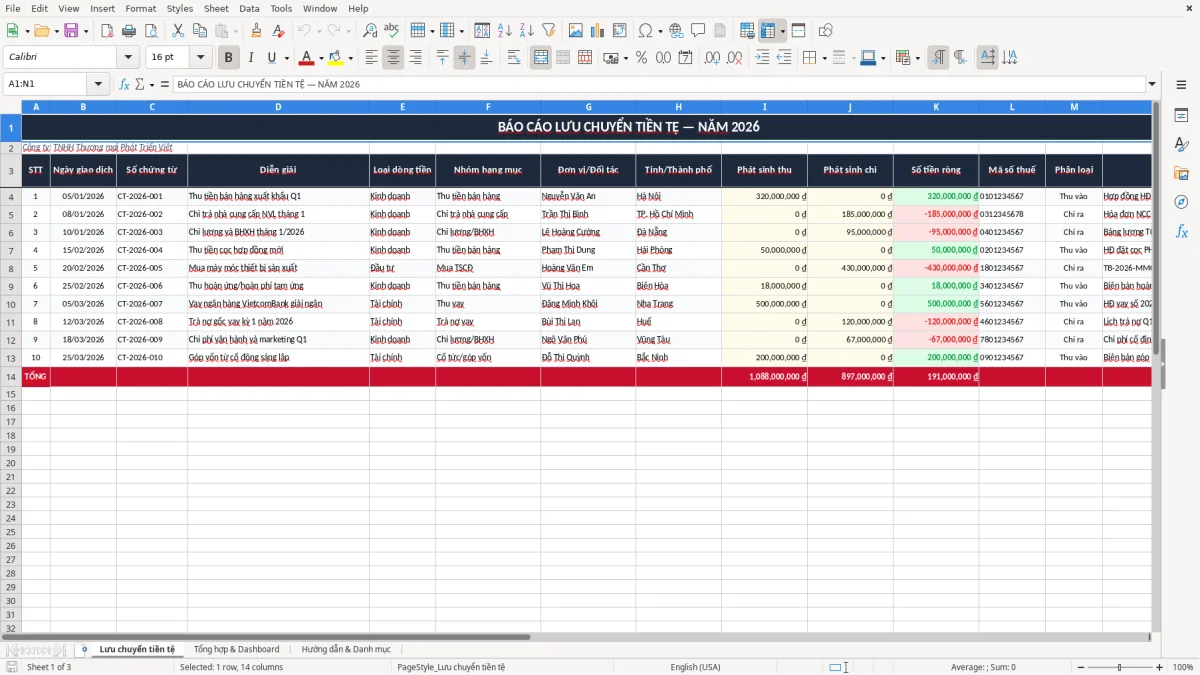Image resolution: width=1200 pixels, height=675 pixels.
Task: Open the Font Name dropdown
Action: (128, 58)
